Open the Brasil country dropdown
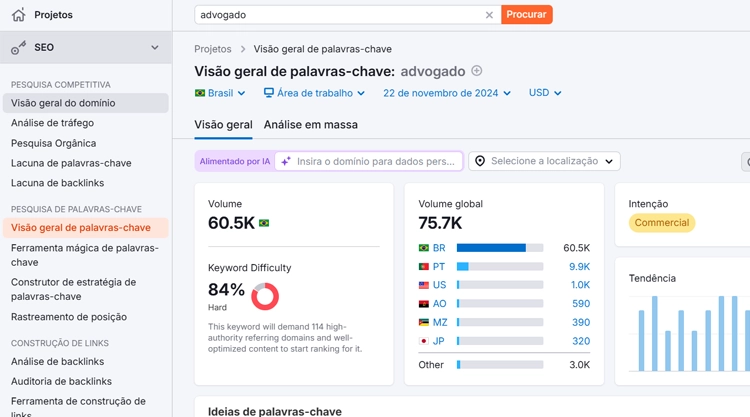 tap(220, 93)
